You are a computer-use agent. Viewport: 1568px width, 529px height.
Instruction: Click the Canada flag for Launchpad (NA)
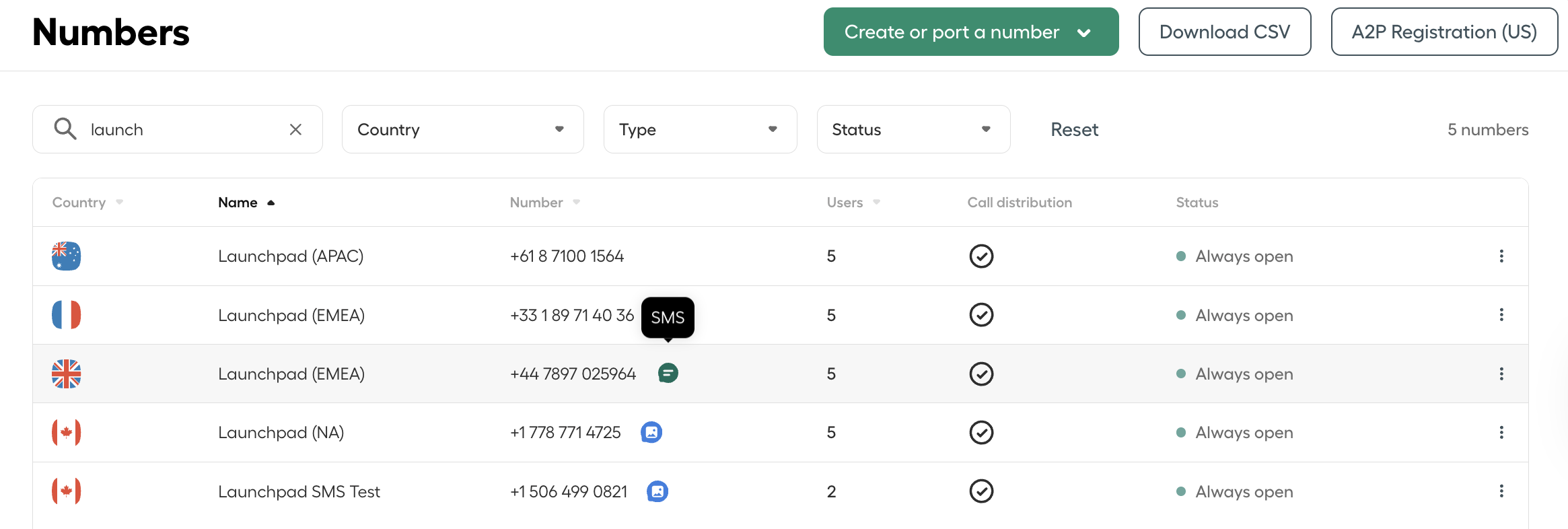(x=66, y=432)
